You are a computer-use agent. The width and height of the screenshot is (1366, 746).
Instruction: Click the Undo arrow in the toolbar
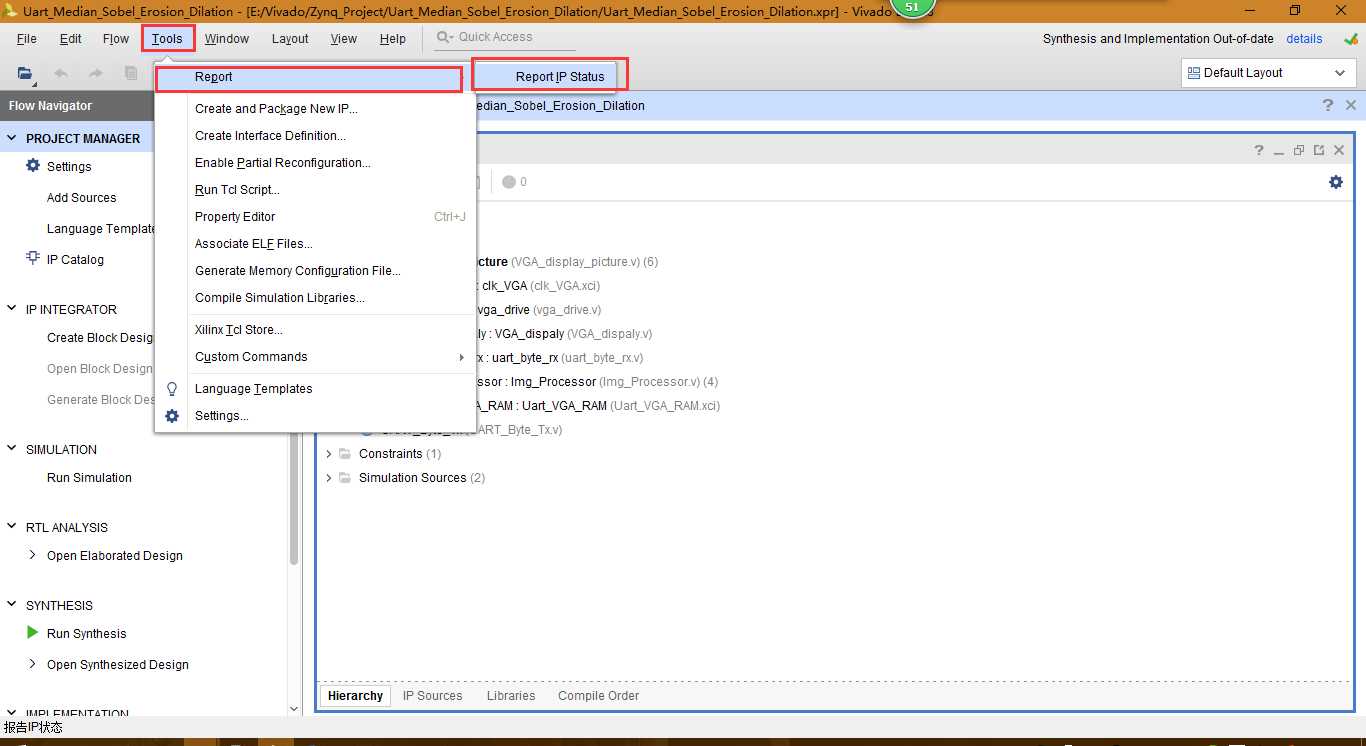(x=61, y=73)
